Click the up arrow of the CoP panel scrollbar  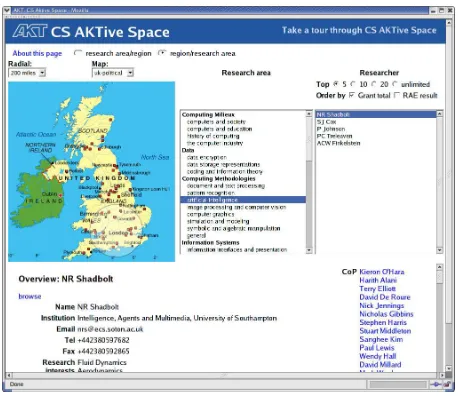click(440, 267)
